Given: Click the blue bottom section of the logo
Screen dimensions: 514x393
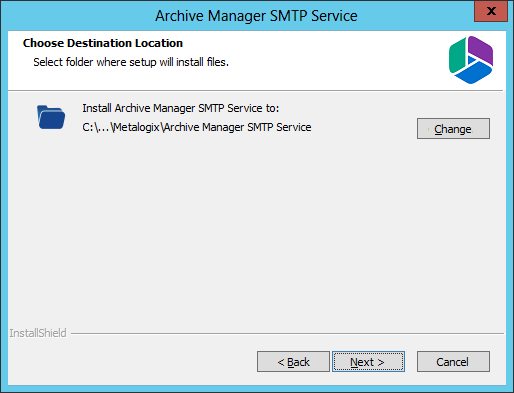Looking at the screenshot, I should pyautogui.click(x=473, y=74).
